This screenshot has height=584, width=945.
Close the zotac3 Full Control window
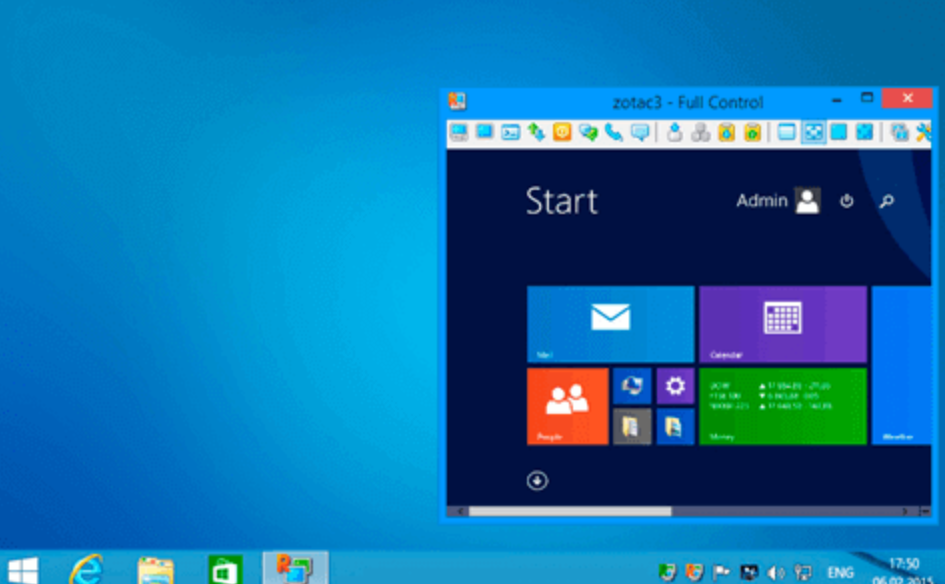(x=907, y=98)
